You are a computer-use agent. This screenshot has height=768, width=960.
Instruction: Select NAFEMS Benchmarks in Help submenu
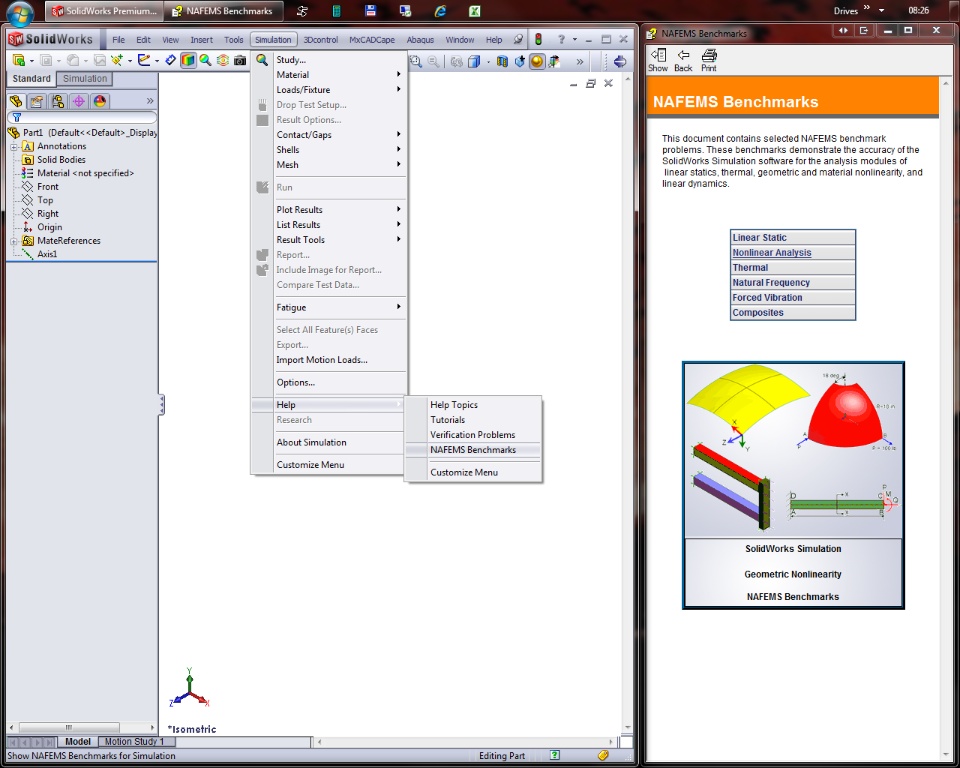tap(473, 450)
